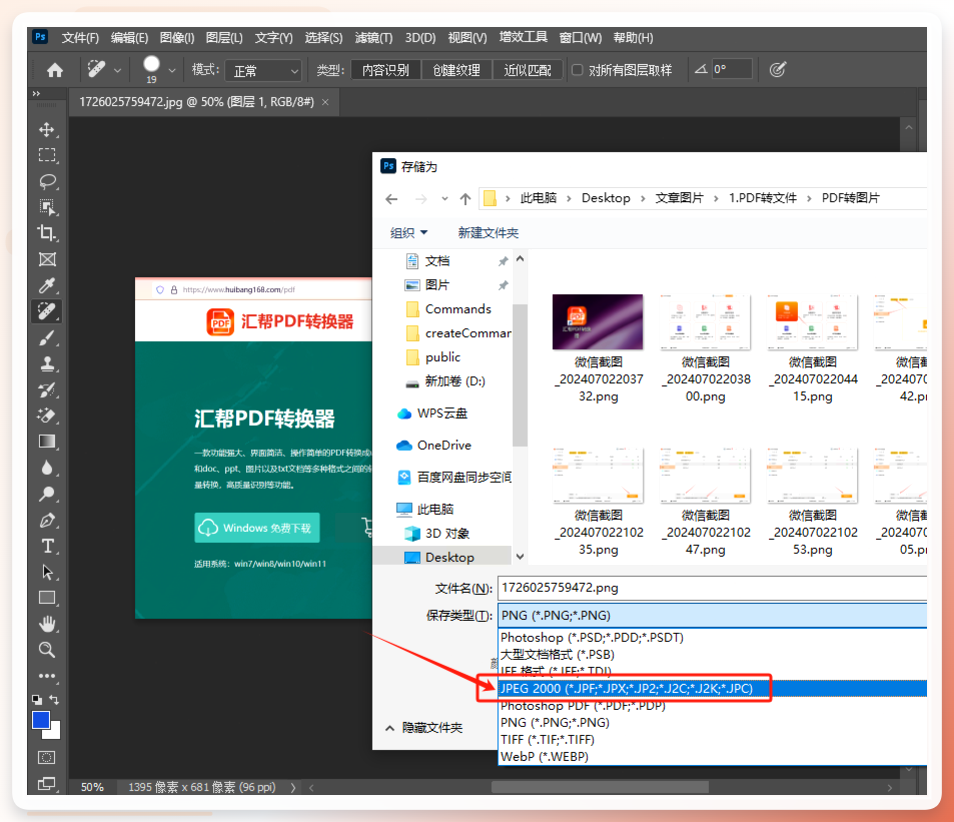Open the 滤镜(T) menu
Screen dimensions: 954x822
click(374, 38)
